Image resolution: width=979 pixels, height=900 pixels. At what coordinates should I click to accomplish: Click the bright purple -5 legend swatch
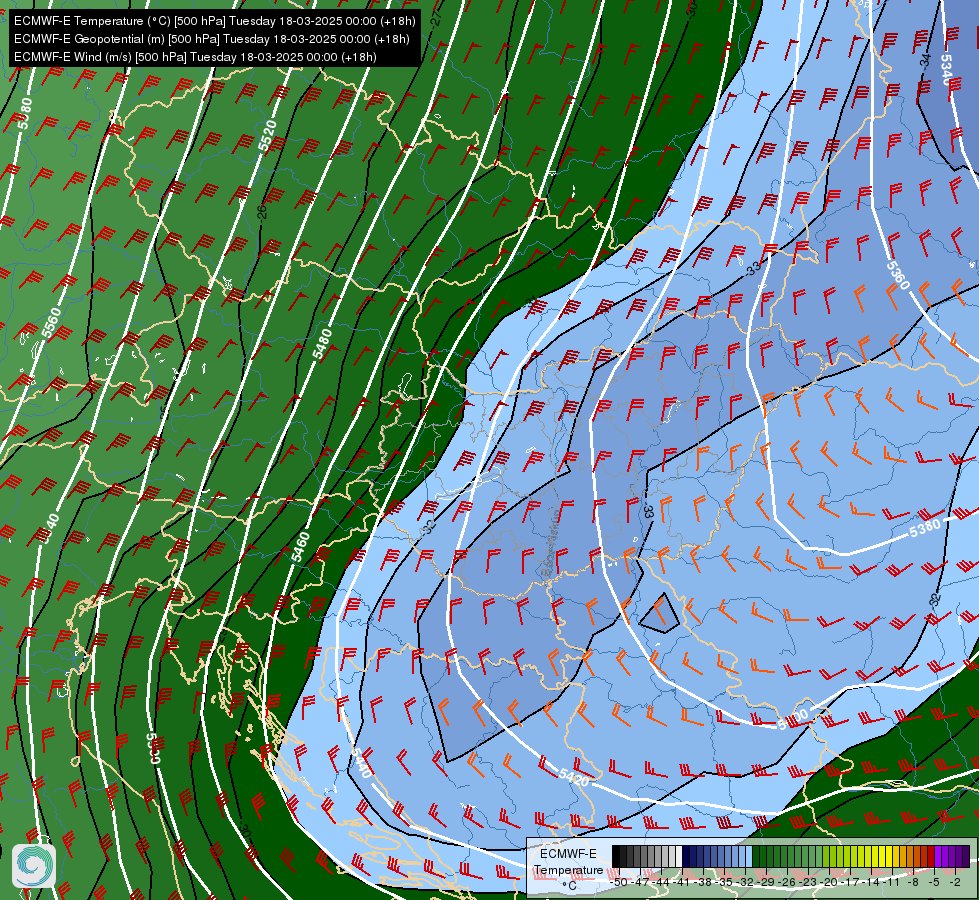click(x=938, y=856)
